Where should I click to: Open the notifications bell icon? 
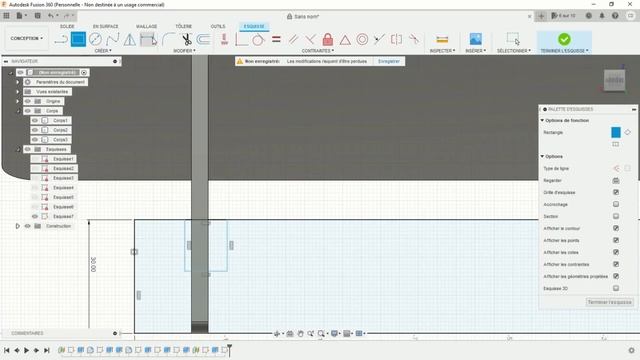point(602,16)
